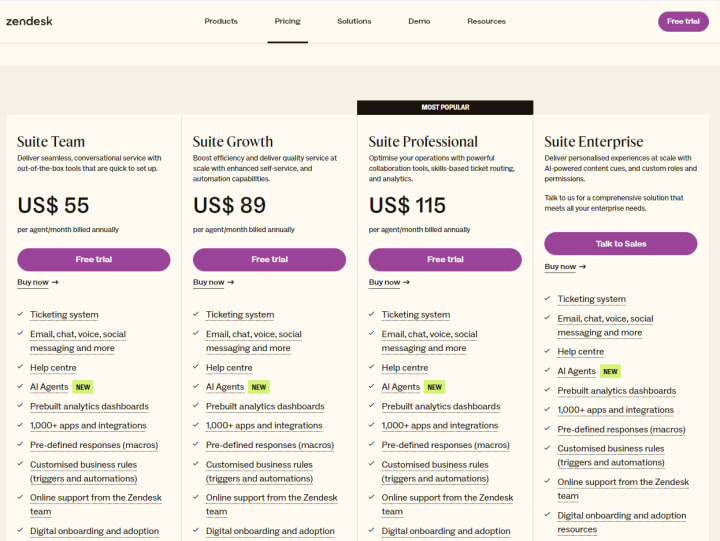Start Suite Professional free trial
The height and width of the screenshot is (541, 720).
click(x=445, y=259)
